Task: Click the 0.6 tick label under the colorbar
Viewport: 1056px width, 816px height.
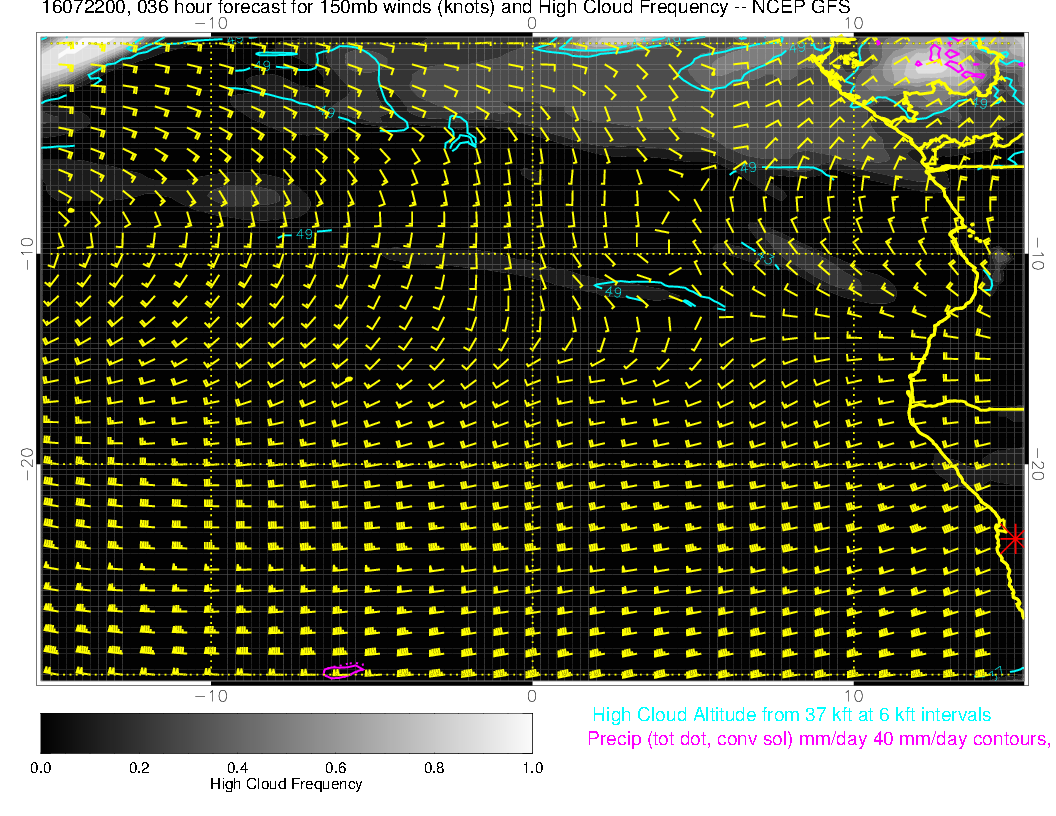Action: point(335,768)
